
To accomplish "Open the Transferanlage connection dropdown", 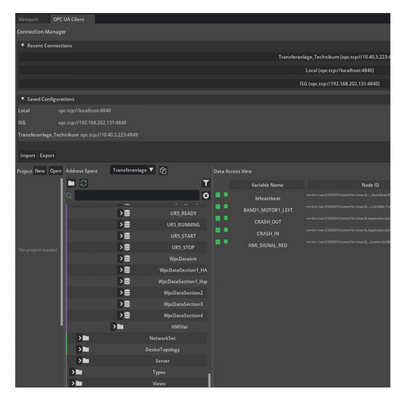I will (133, 170).
